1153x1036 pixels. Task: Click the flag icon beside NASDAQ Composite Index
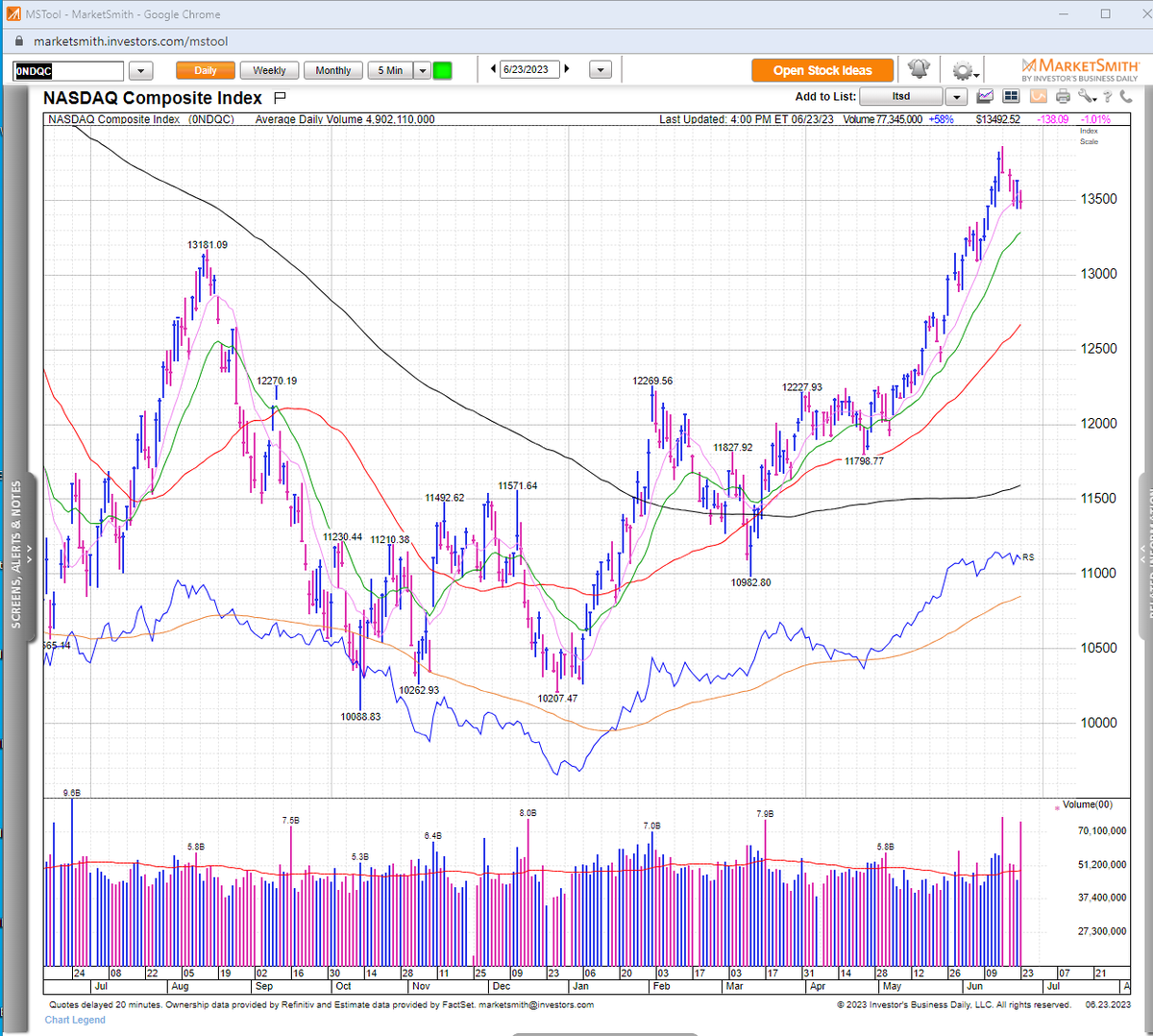coord(279,96)
